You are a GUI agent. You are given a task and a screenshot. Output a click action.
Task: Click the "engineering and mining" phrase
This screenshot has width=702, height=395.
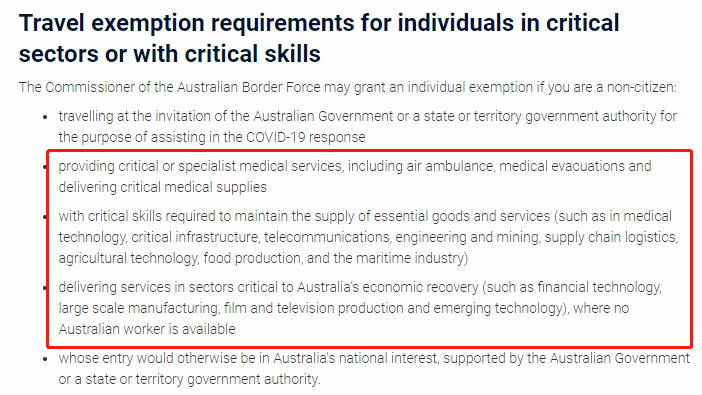468,237
